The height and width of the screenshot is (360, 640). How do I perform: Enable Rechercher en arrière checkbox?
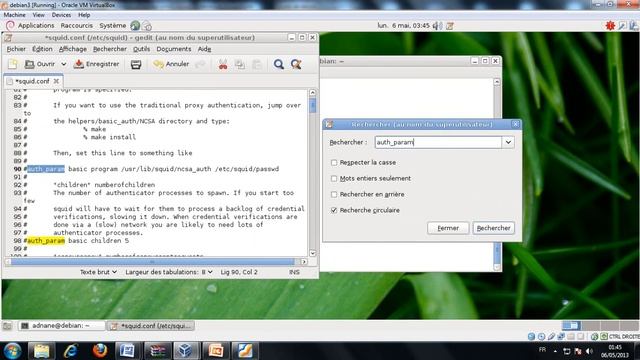pyautogui.click(x=334, y=194)
